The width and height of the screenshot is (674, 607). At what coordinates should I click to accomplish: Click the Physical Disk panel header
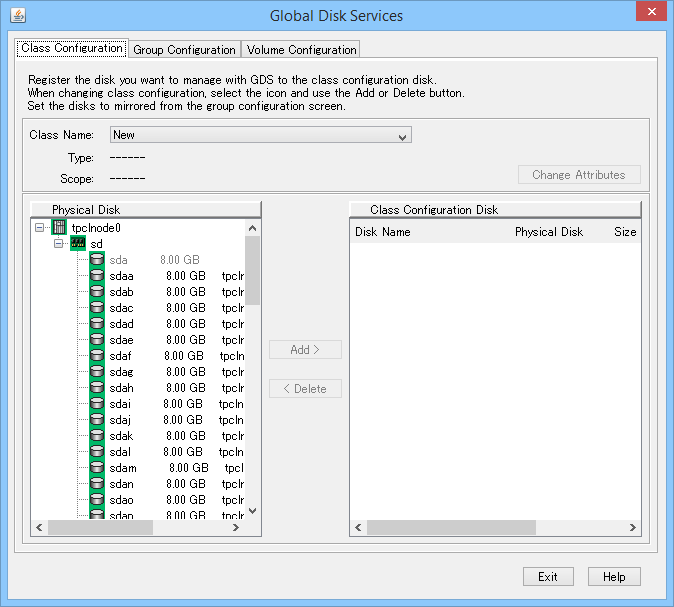click(146, 209)
